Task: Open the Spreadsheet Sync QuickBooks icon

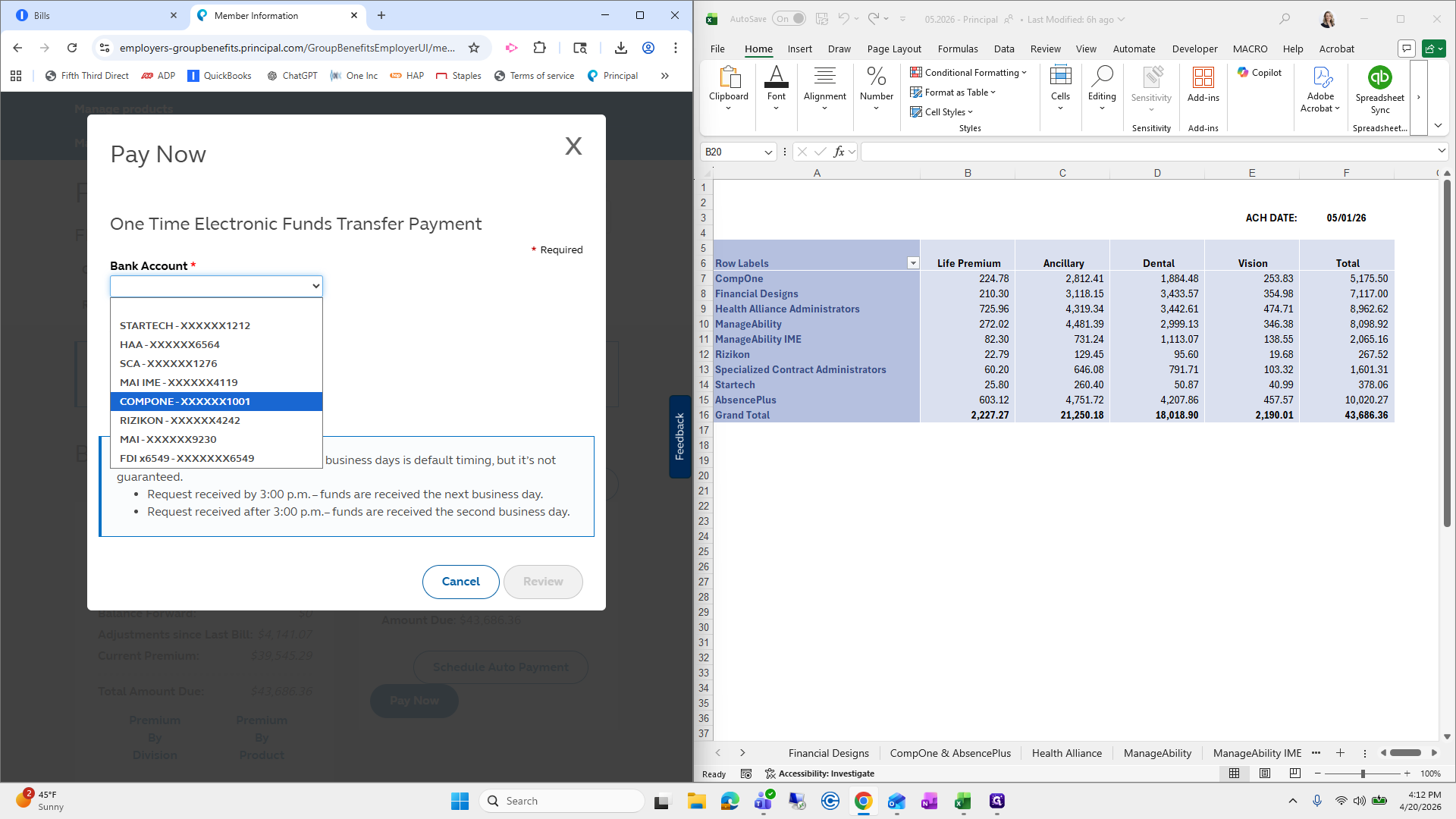Action: (x=1379, y=78)
